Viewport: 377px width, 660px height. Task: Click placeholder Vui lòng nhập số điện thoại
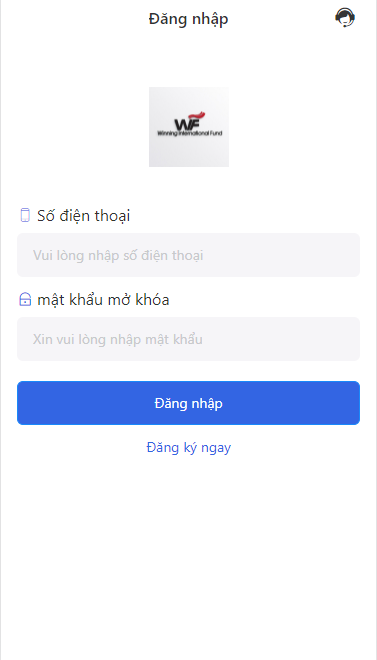point(118,255)
